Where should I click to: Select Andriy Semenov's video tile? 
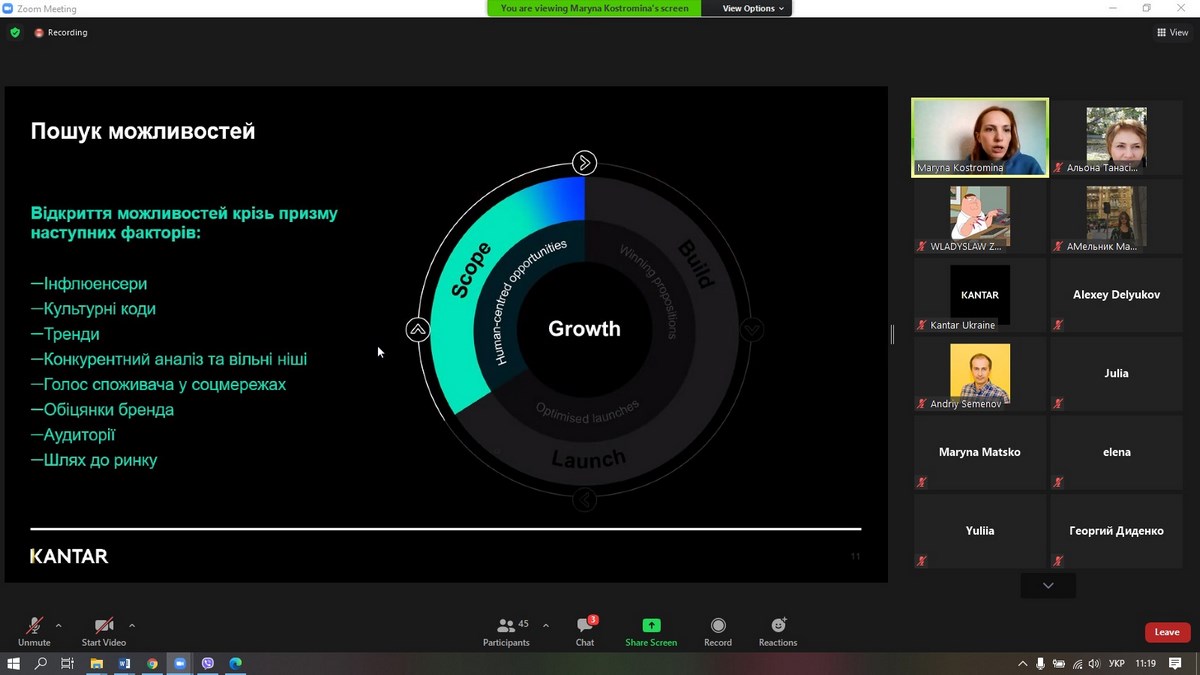pos(980,374)
